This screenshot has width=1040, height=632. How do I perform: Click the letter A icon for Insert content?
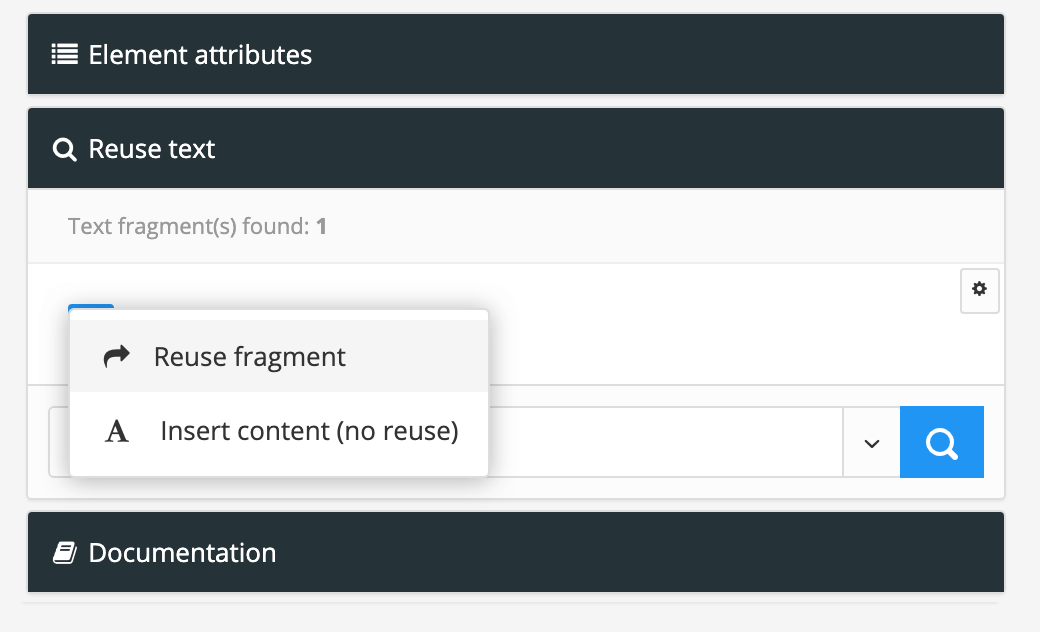(117, 430)
